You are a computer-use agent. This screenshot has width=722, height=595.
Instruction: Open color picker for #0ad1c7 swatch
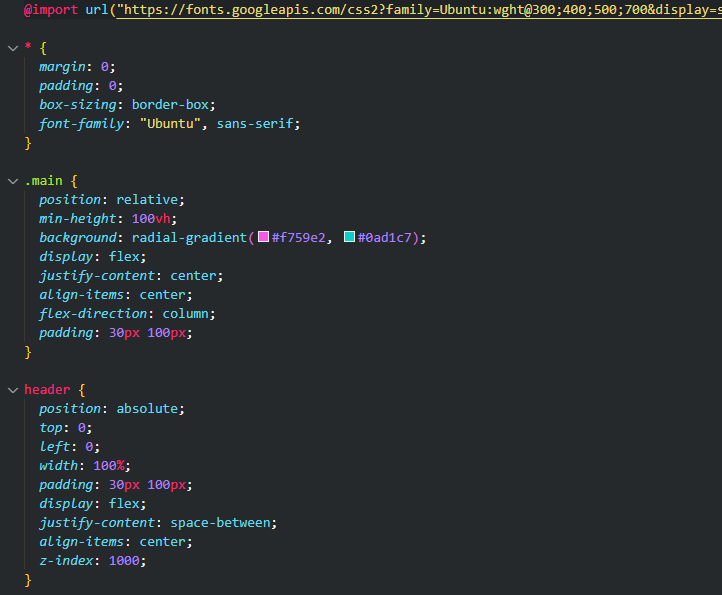tap(349, 237)
